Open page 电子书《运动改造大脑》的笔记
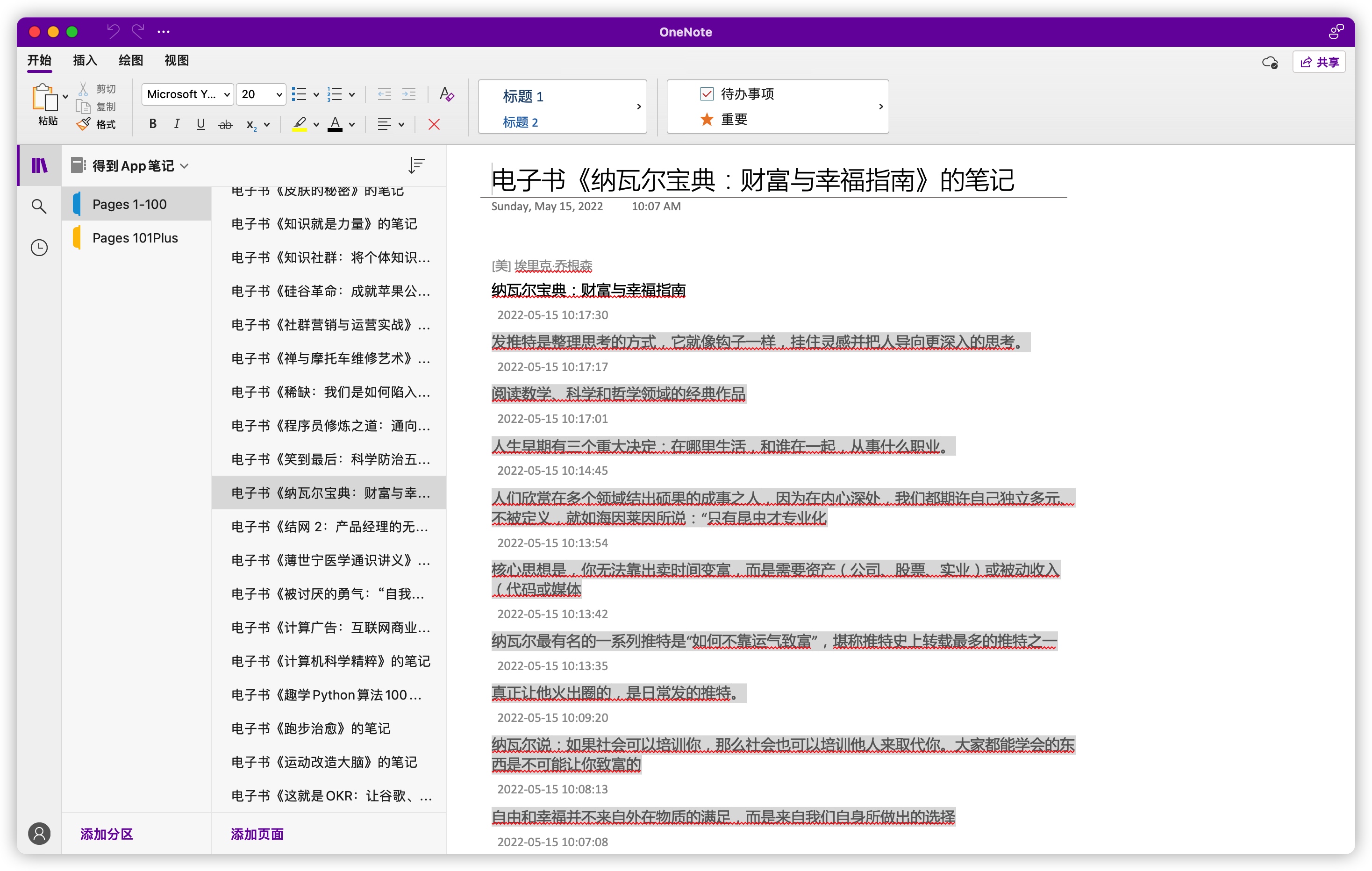This screenshot has width=1372, height=871. point(329,762)
